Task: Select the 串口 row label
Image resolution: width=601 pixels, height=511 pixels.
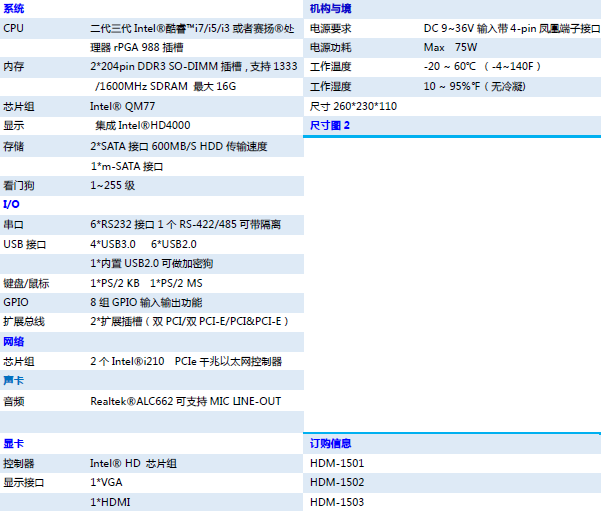Action: click(13, 225)
